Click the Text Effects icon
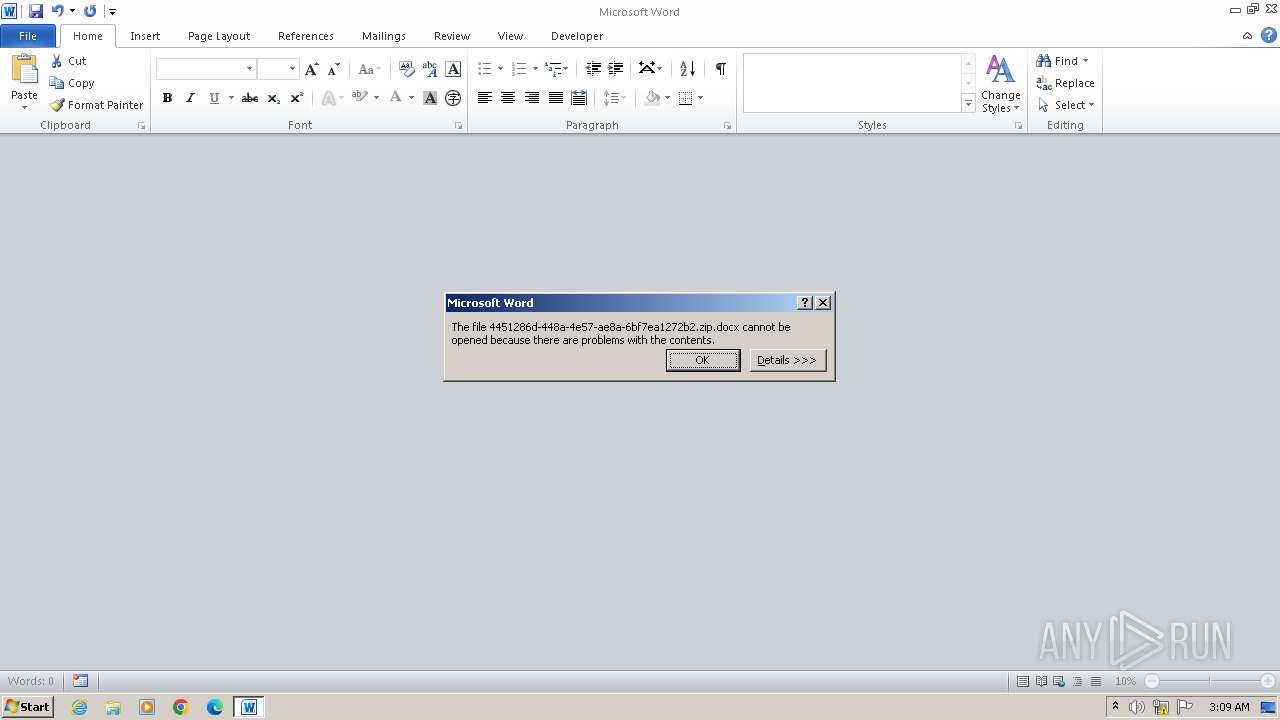 (328, 98)
